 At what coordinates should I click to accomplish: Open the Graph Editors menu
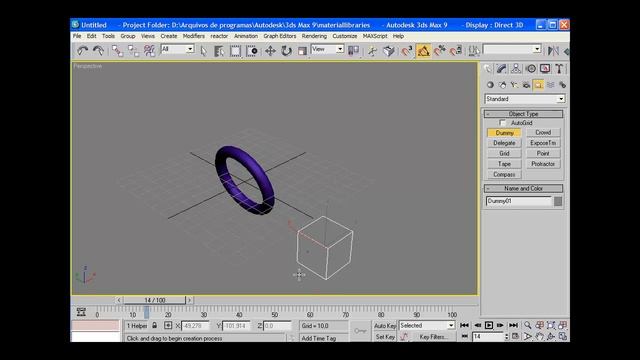tap(280, 36)
